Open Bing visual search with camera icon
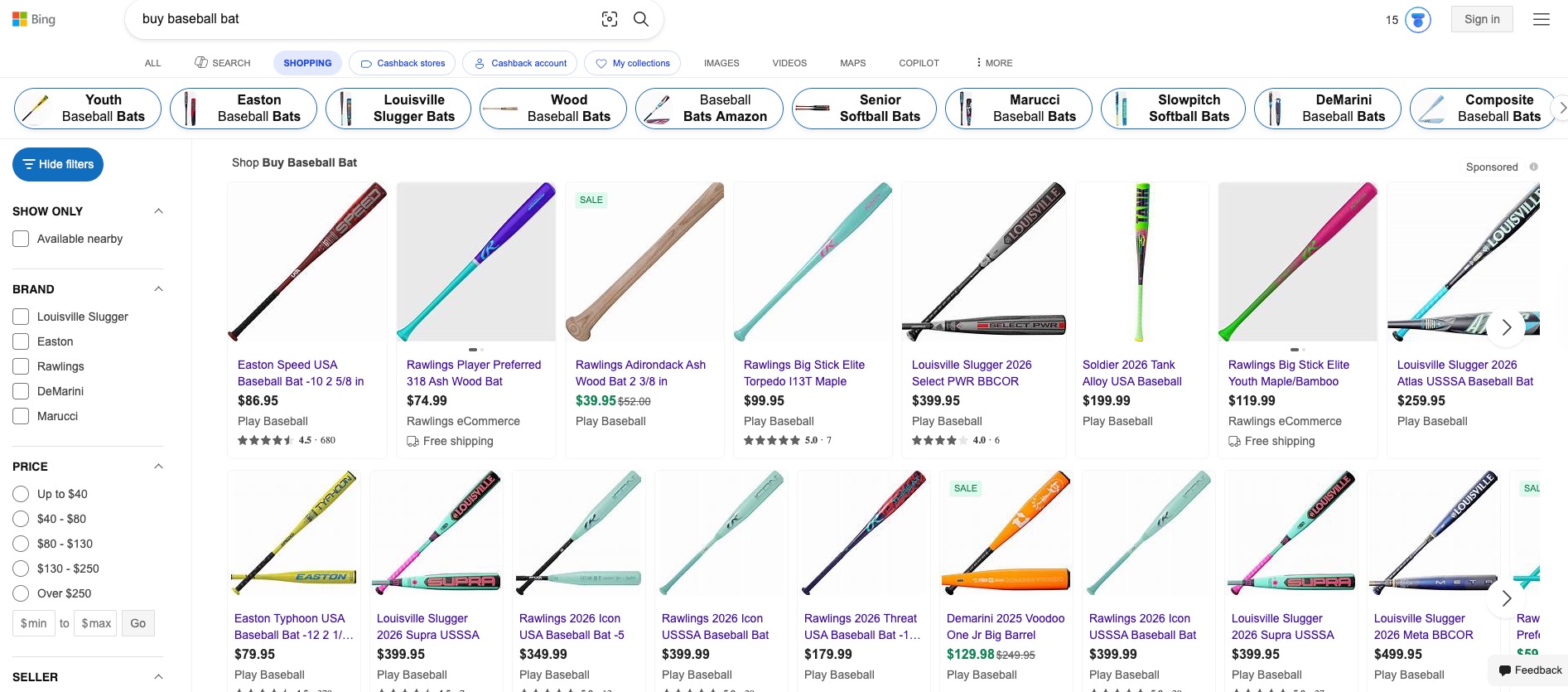This screenshot has width=1568, height=692. (x=610, y=18)
